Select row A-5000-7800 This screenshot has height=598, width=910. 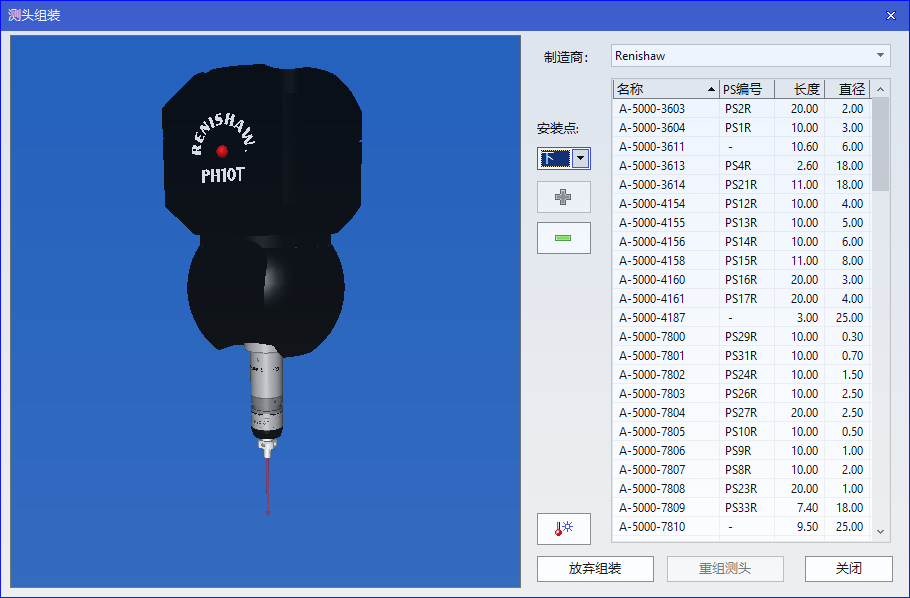(x=742, y=337)
